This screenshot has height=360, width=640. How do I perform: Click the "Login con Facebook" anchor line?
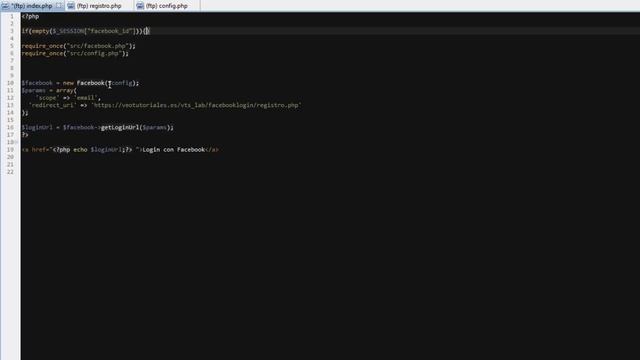coord(120,149)
